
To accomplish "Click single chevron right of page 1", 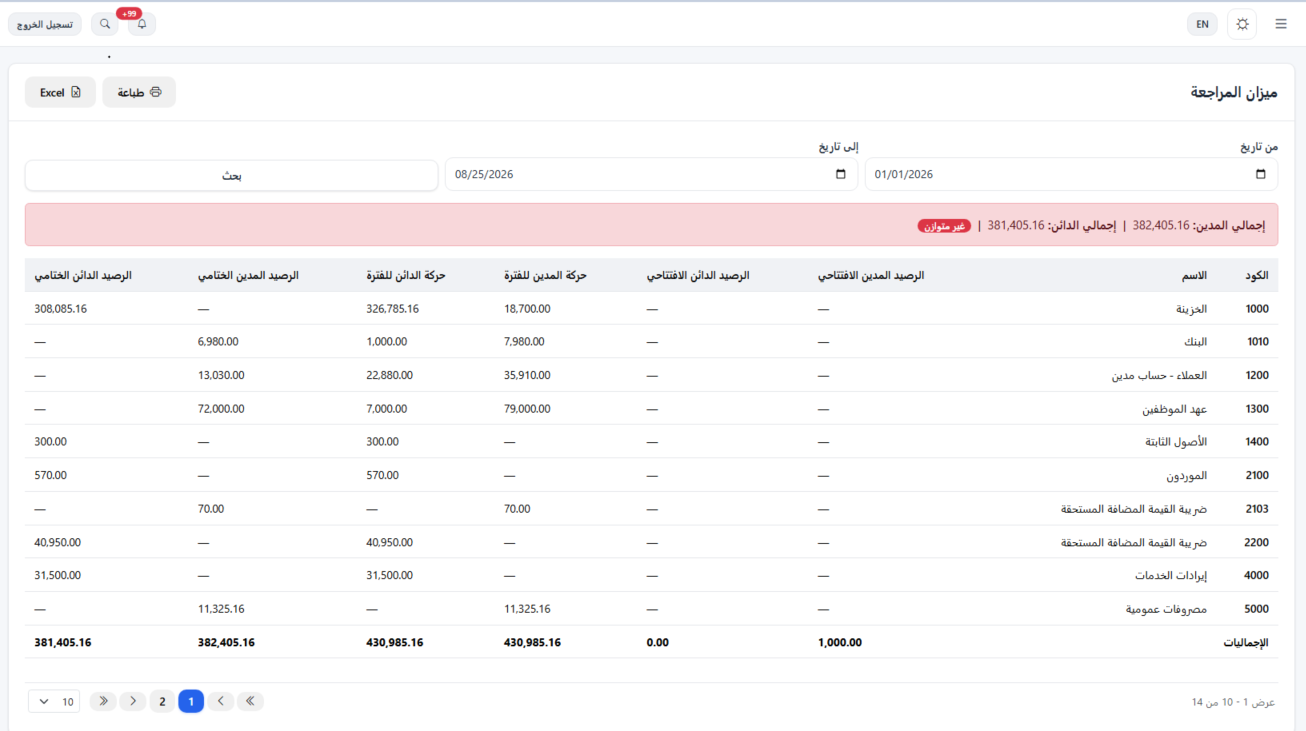I will [221, 701].
